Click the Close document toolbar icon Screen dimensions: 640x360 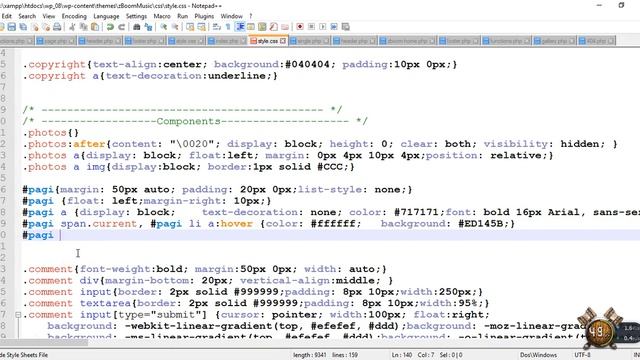(x=35, y=27)
